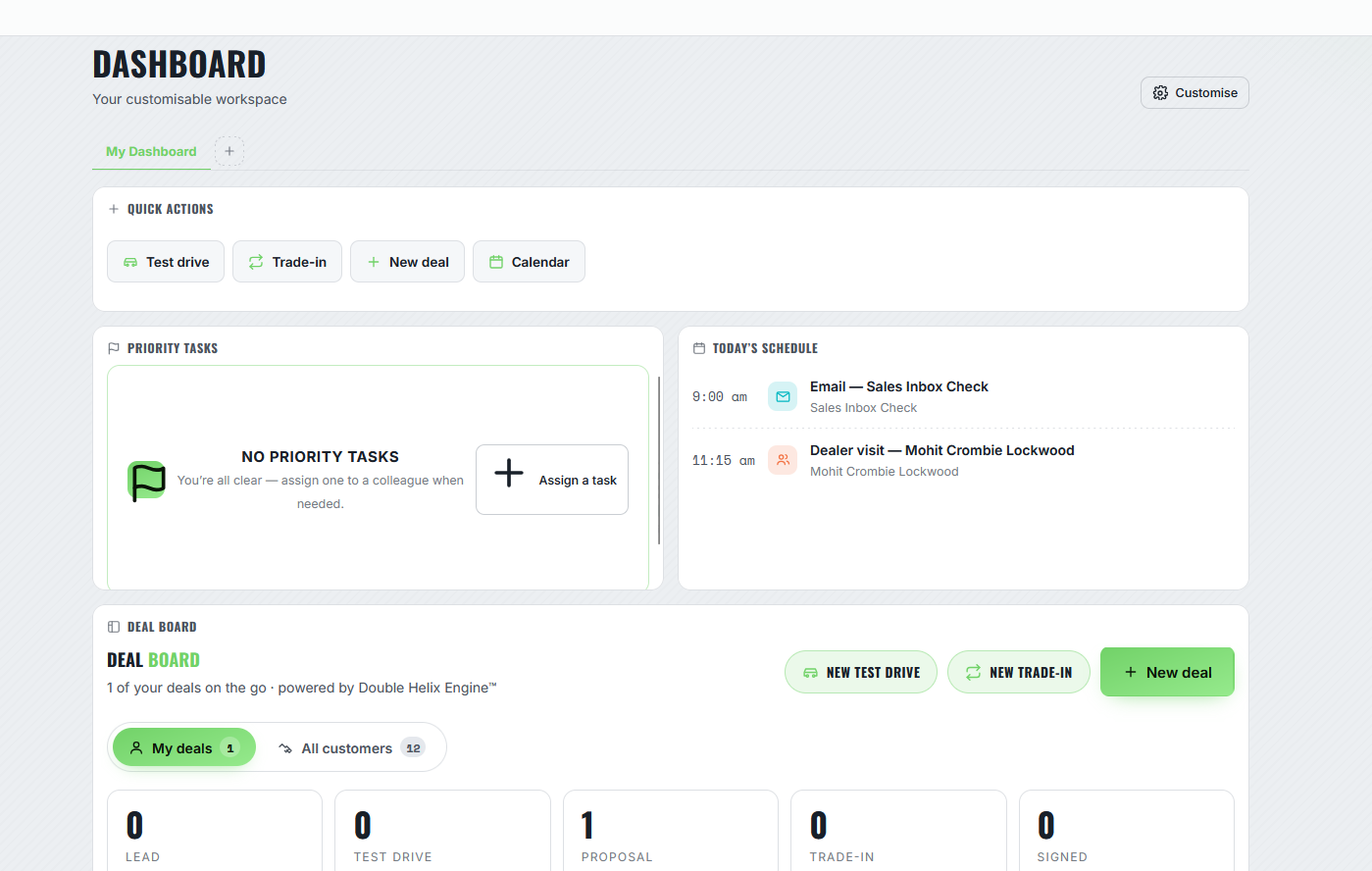
Task: Click the Priority Tasks panel scrollbar
Action: point(659,460)
